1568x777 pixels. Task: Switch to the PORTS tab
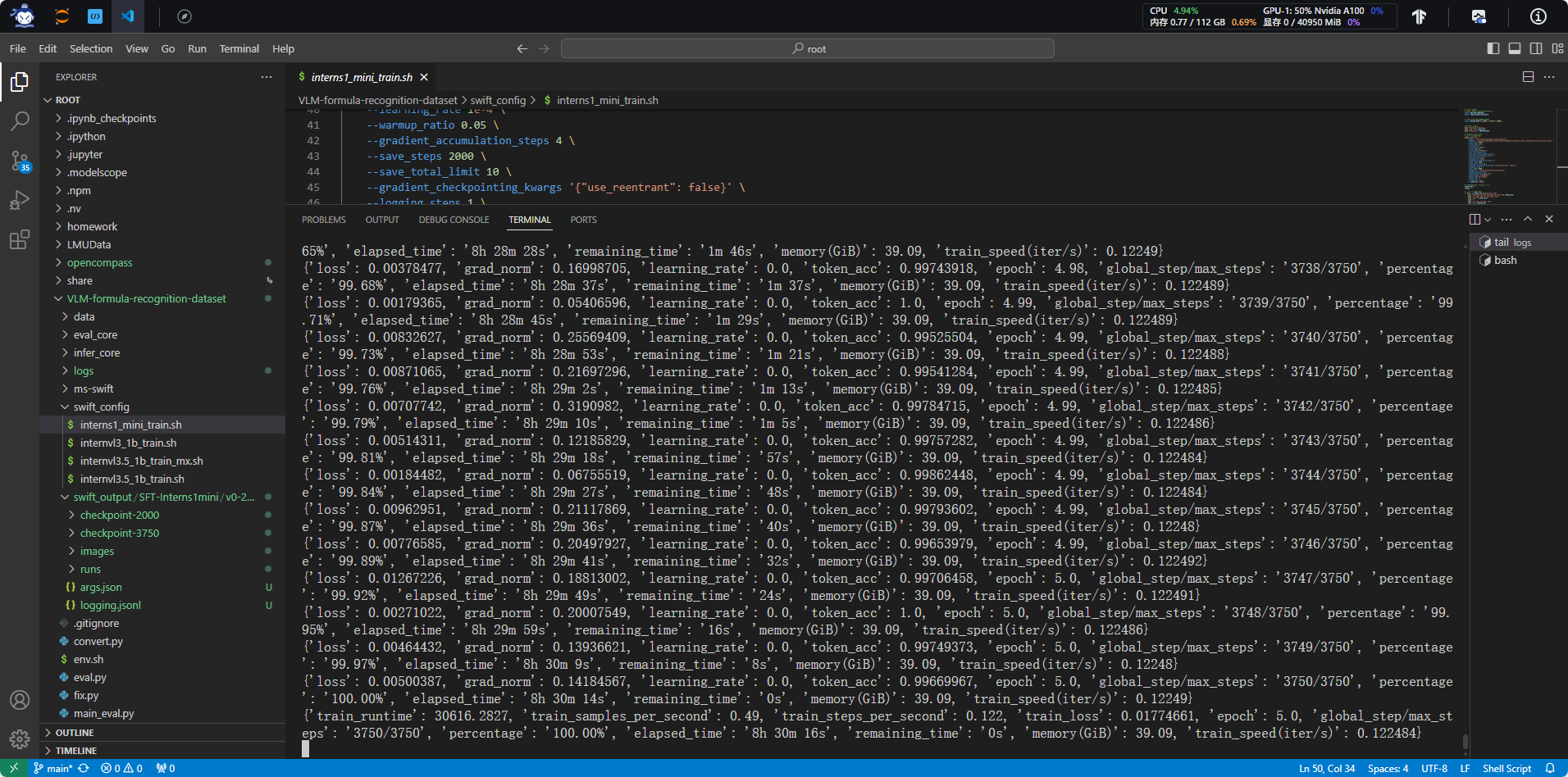click(584, 220)
